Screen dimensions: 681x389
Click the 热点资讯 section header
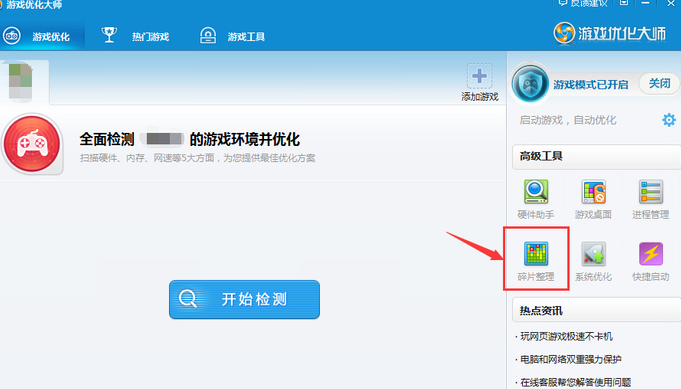596,310
